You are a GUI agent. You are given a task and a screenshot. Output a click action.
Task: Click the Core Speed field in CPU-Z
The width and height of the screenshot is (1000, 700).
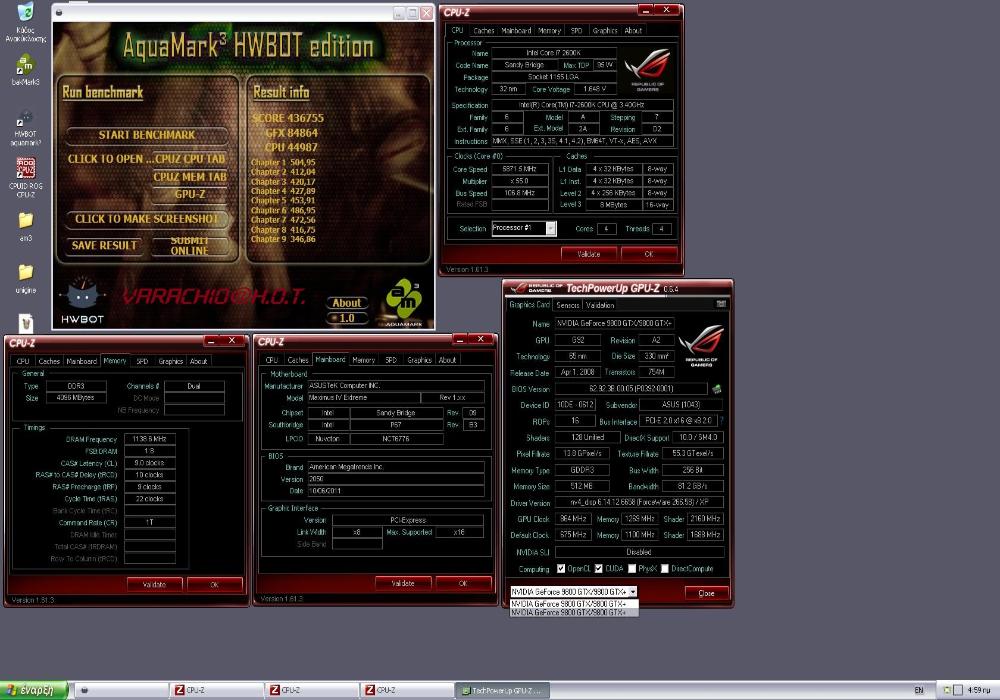click(520, 170)
